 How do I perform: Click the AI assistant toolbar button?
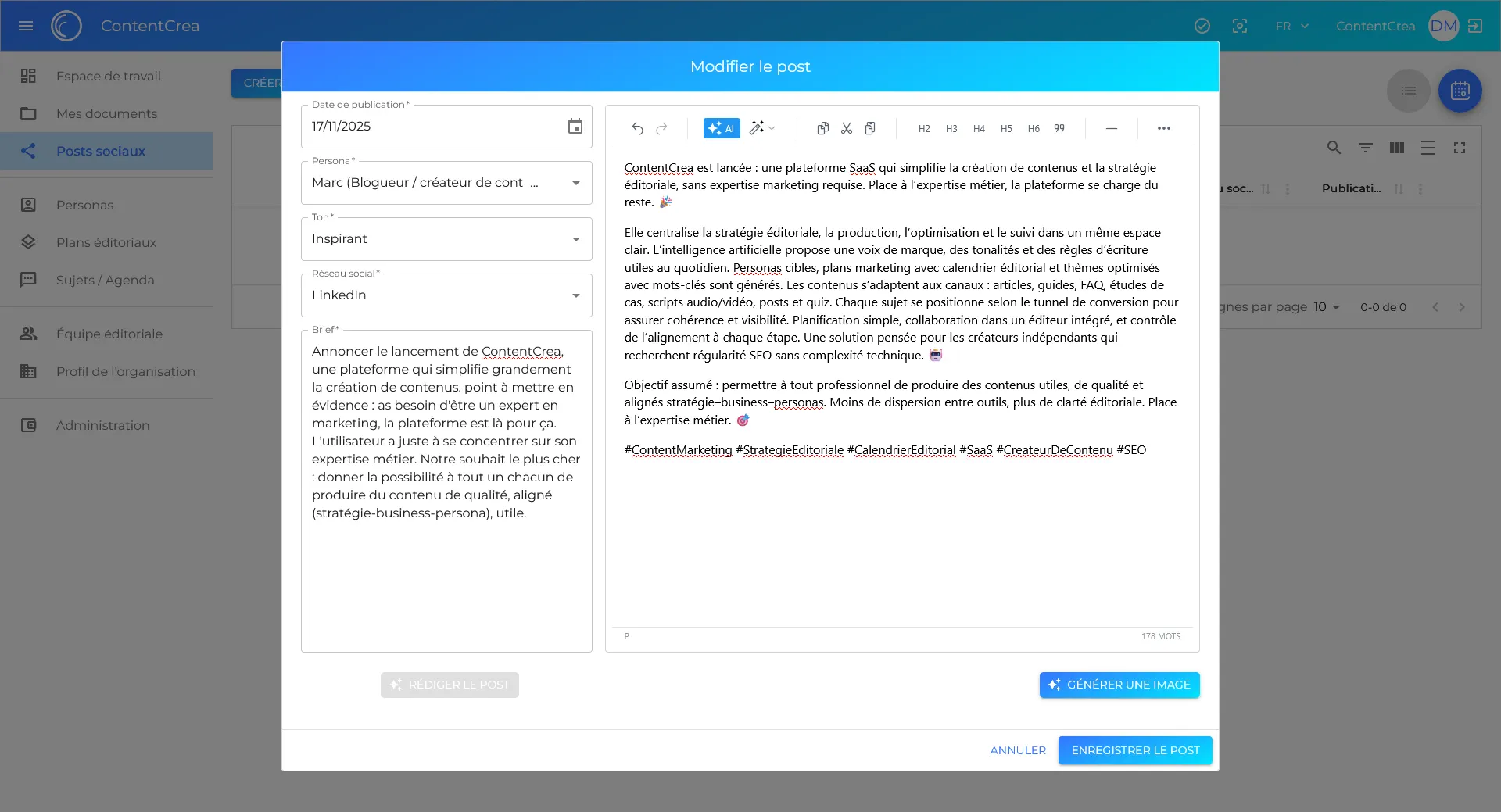(x=721, y=128)
